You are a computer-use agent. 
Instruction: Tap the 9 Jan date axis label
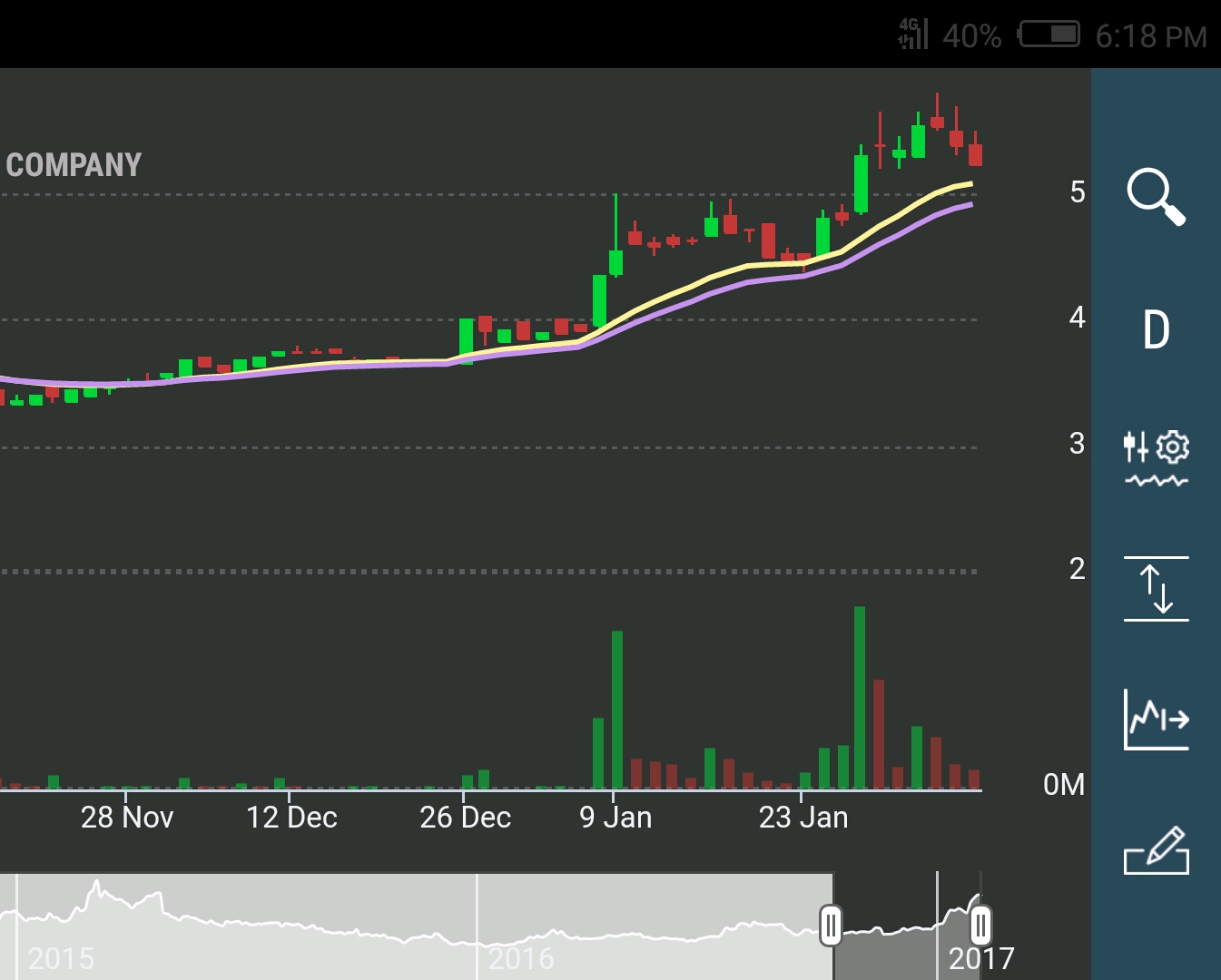pyautogui.click(x=615, y=818)
